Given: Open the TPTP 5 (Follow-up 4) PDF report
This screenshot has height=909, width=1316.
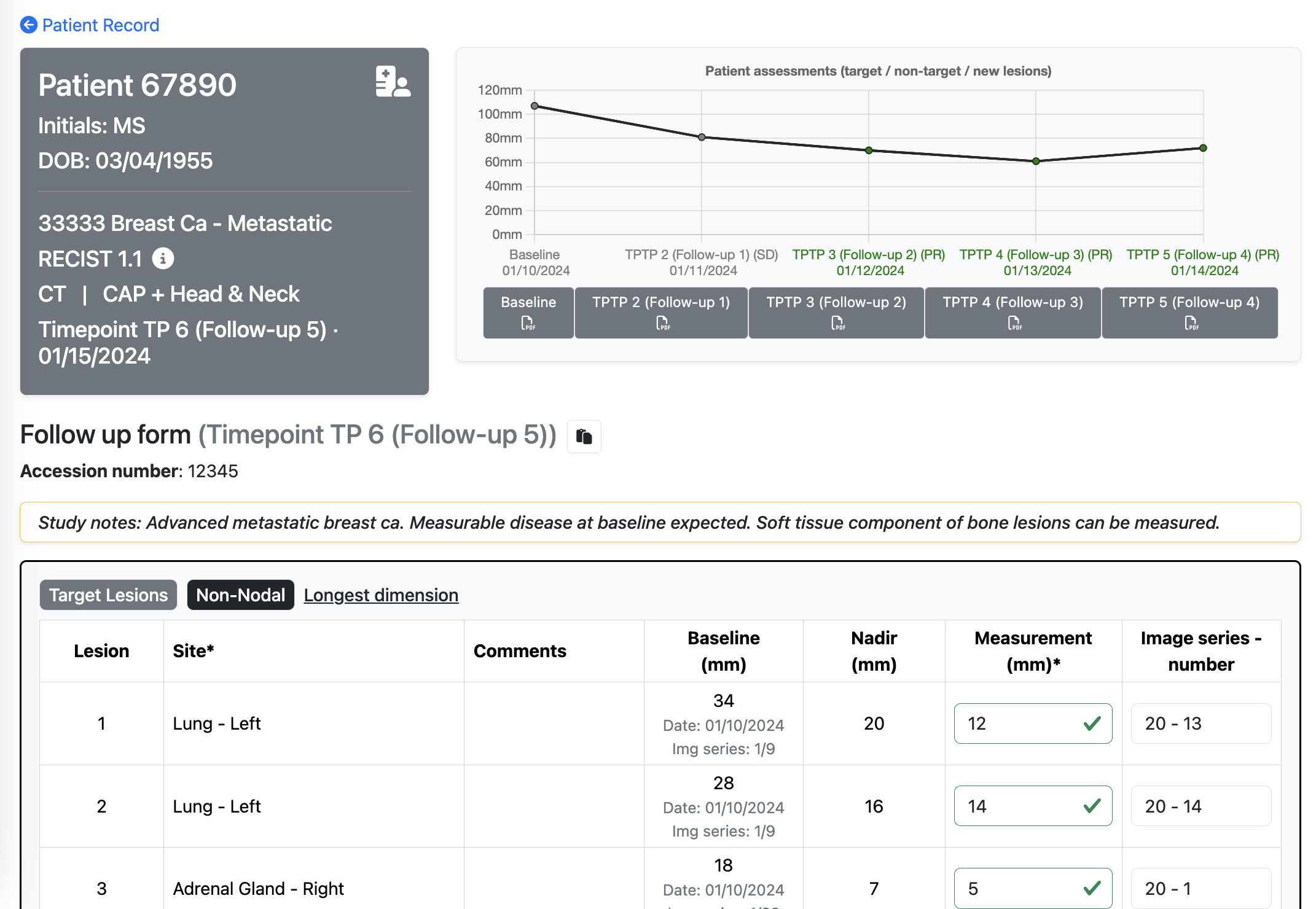Looking at the screenshot, I should [1189, 313].
